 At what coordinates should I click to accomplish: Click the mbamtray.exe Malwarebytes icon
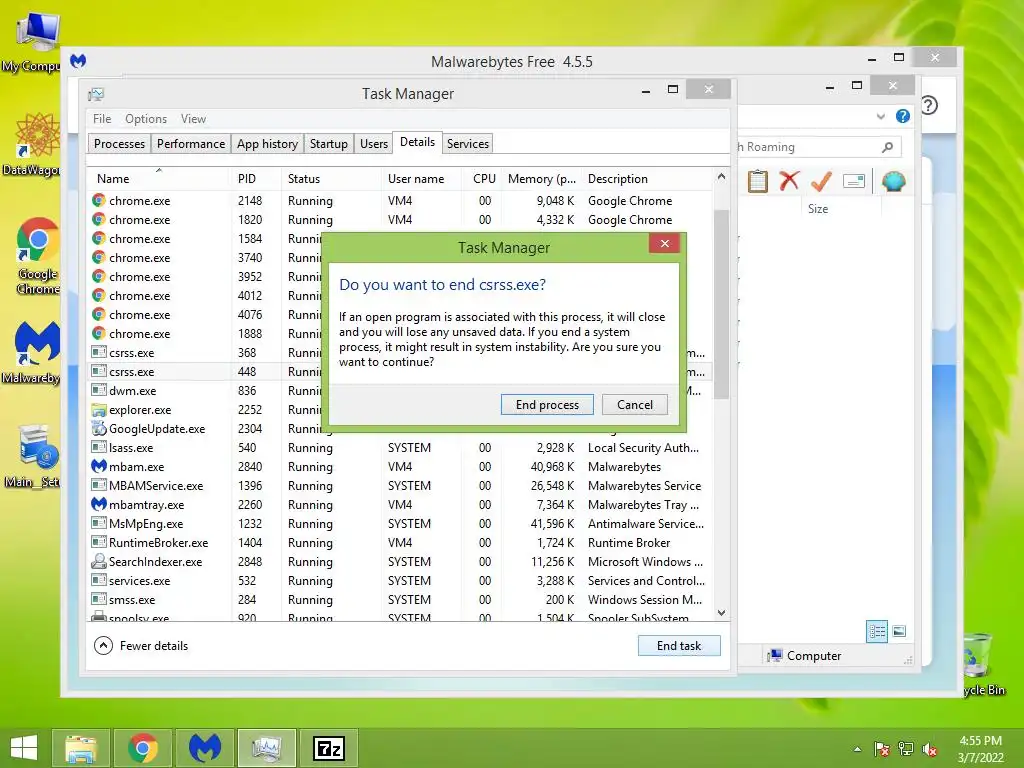click(x=99, y=504)
